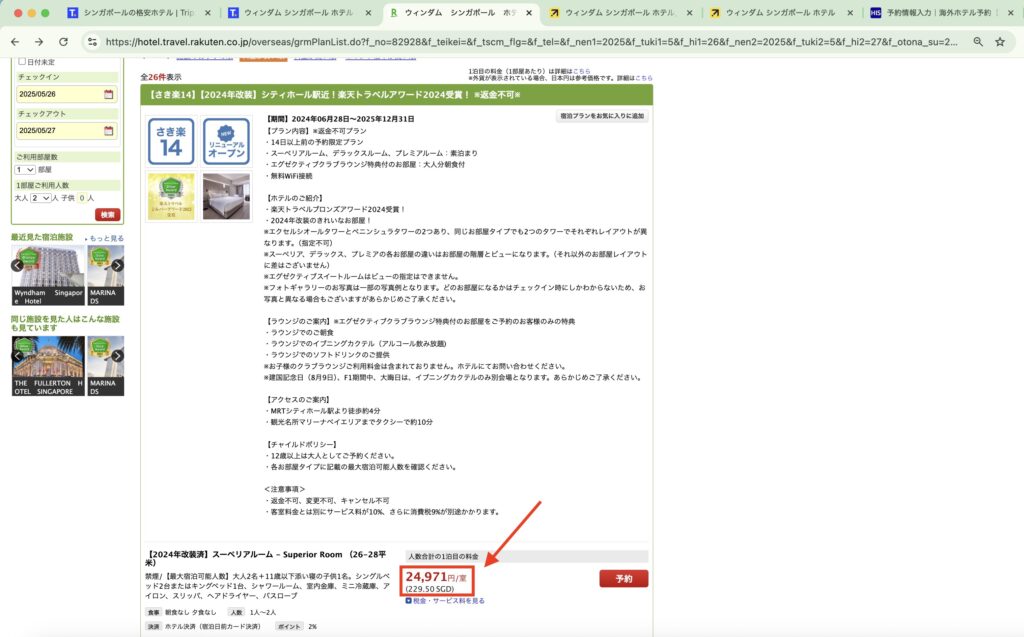Viewport: 1024px width, 637px height.
Task: Click the 【期間】2024年06月28日 line
Action: pos(340,119)
